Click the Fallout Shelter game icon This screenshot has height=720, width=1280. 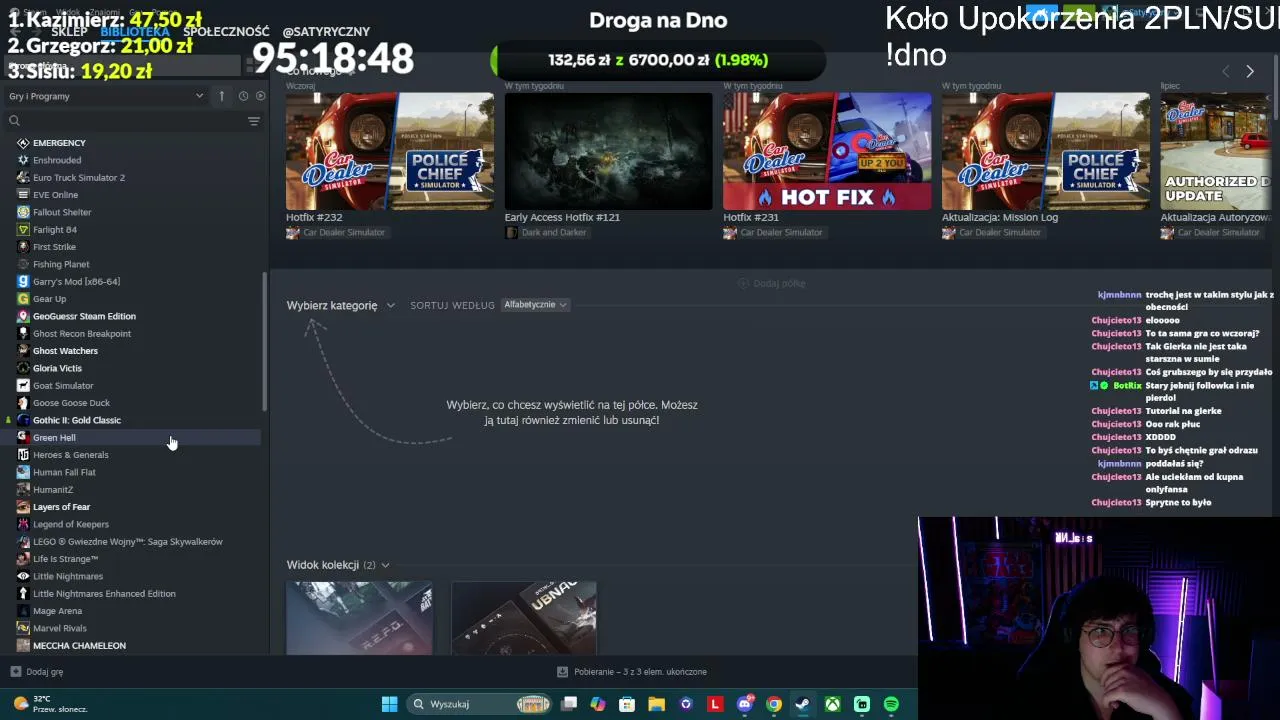[x=23, y=212]
